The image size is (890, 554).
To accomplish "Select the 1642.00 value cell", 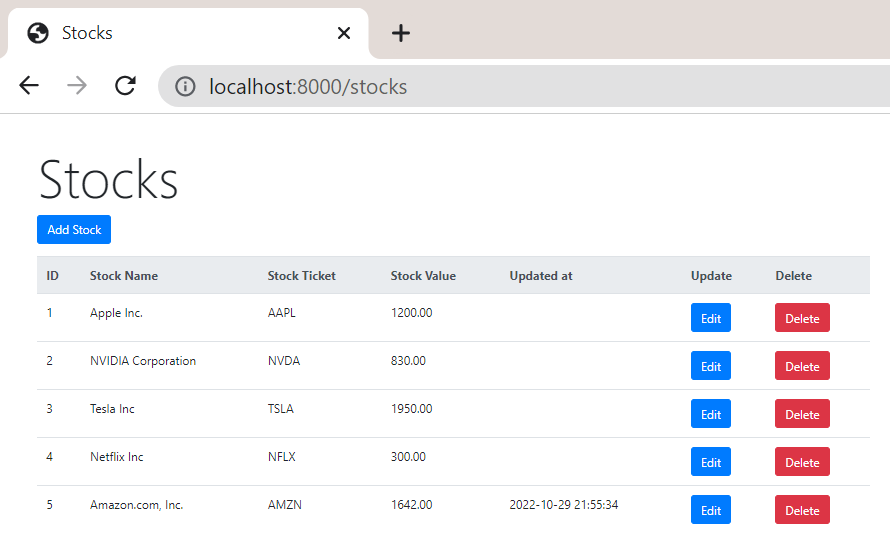I will [412, 505].
